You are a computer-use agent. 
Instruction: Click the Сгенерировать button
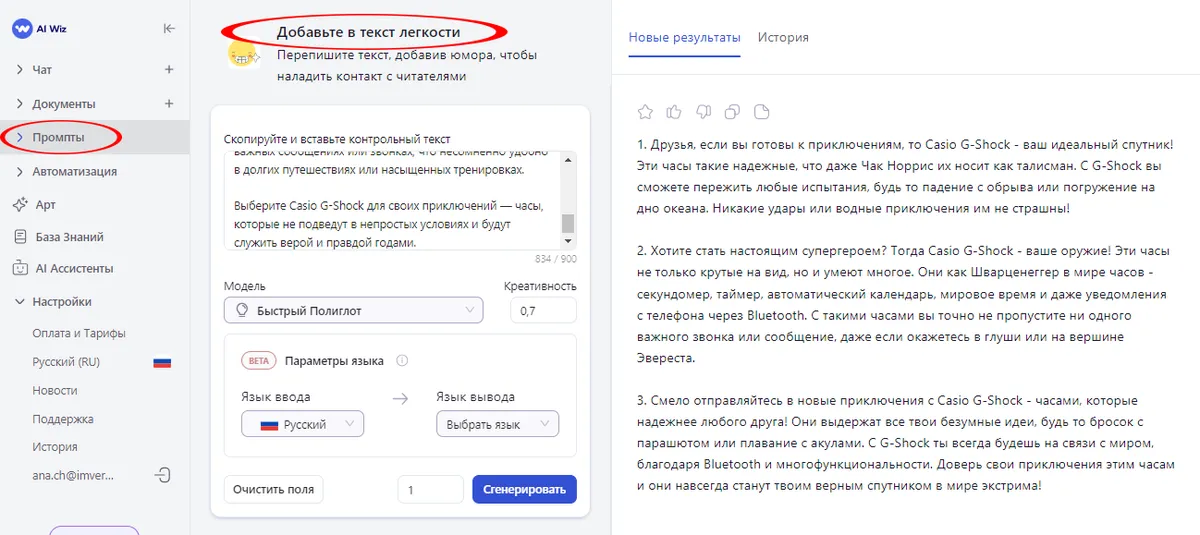tap(524, 489)
